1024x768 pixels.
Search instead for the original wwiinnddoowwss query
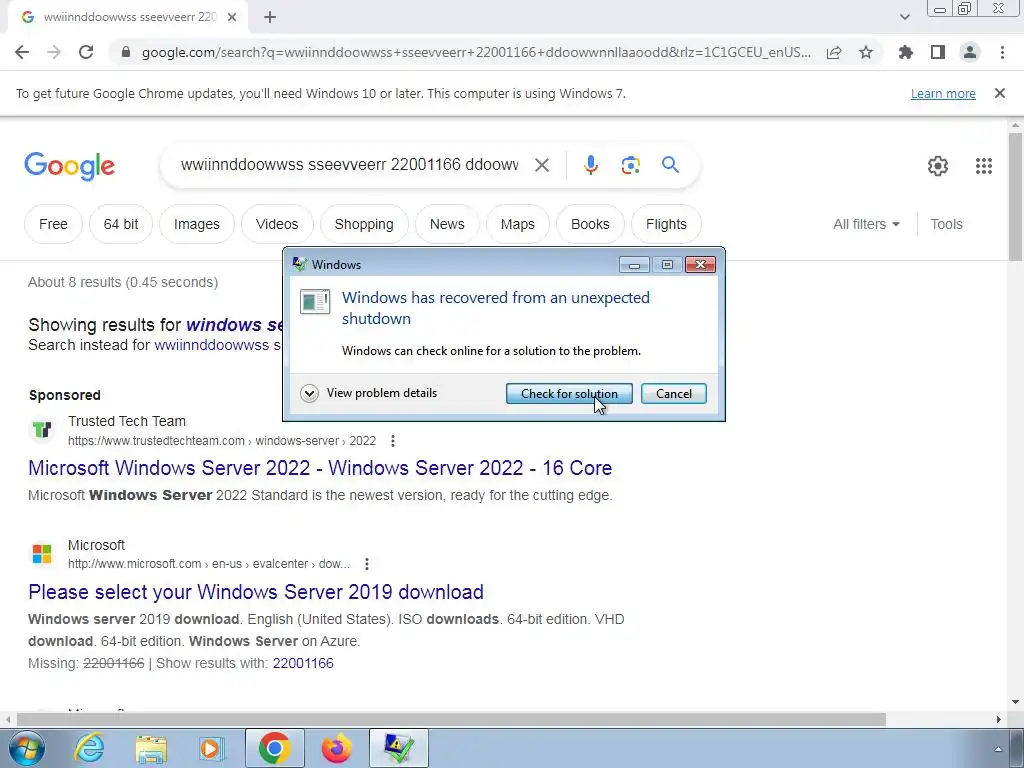tap(218, 345)
